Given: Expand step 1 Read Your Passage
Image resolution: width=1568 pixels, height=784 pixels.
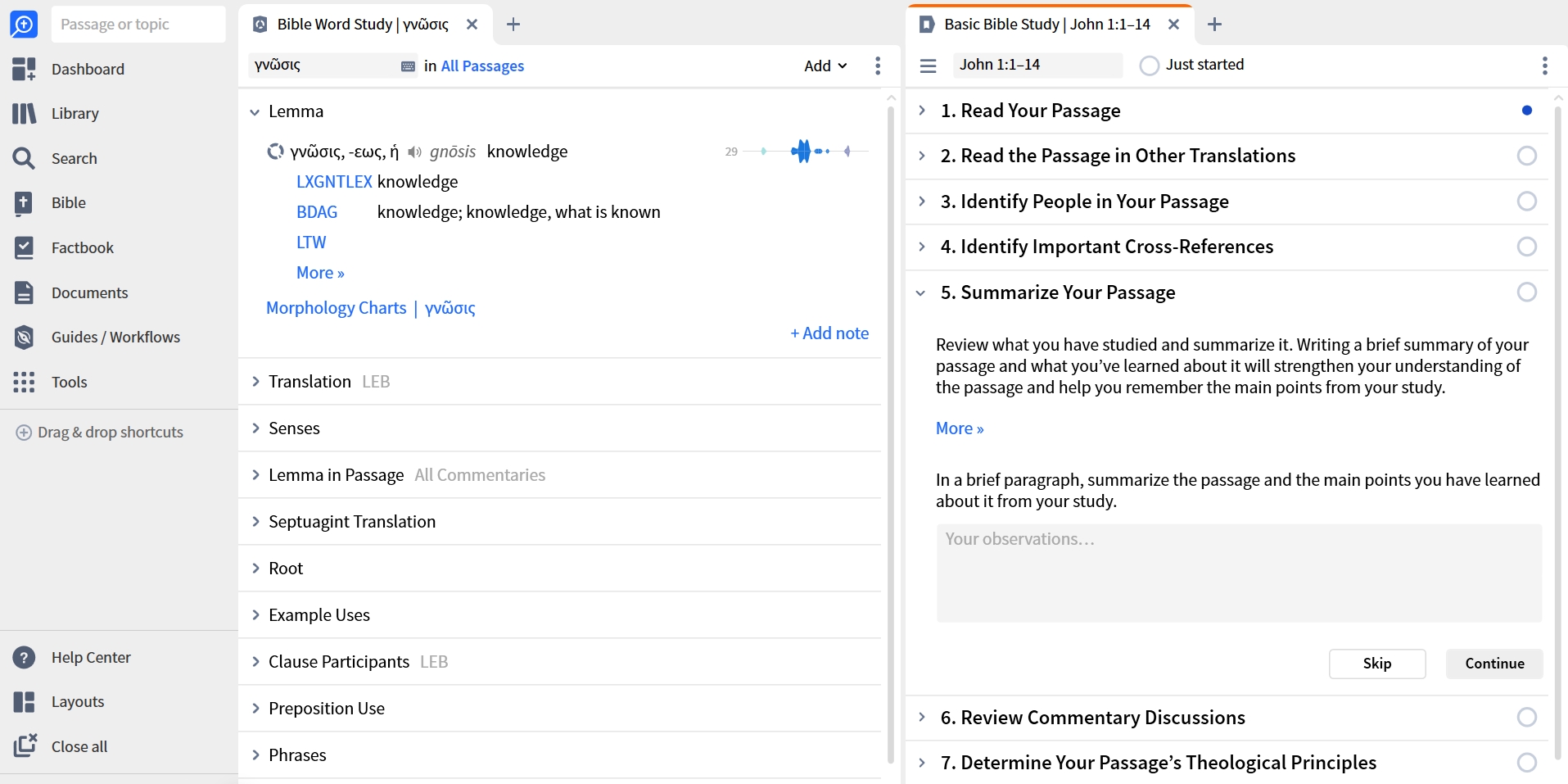Looking at the screenshot, I should 922,111.
